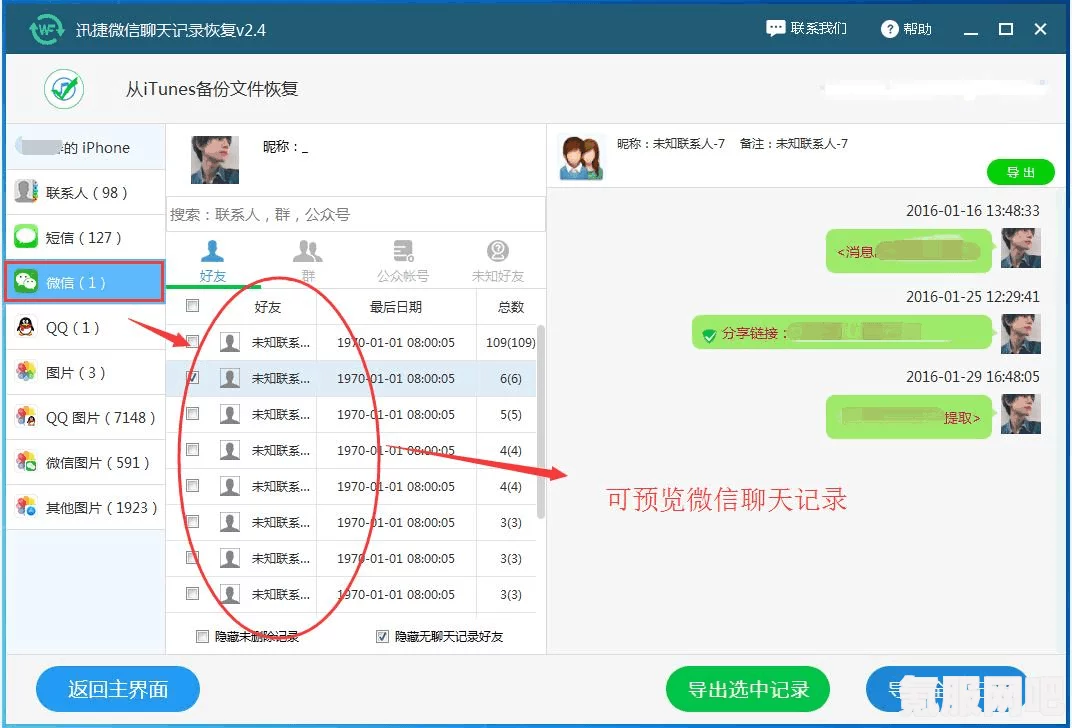1072x728 pixels.
Task: Switch to the 群 groups tab
Action: 308,261
